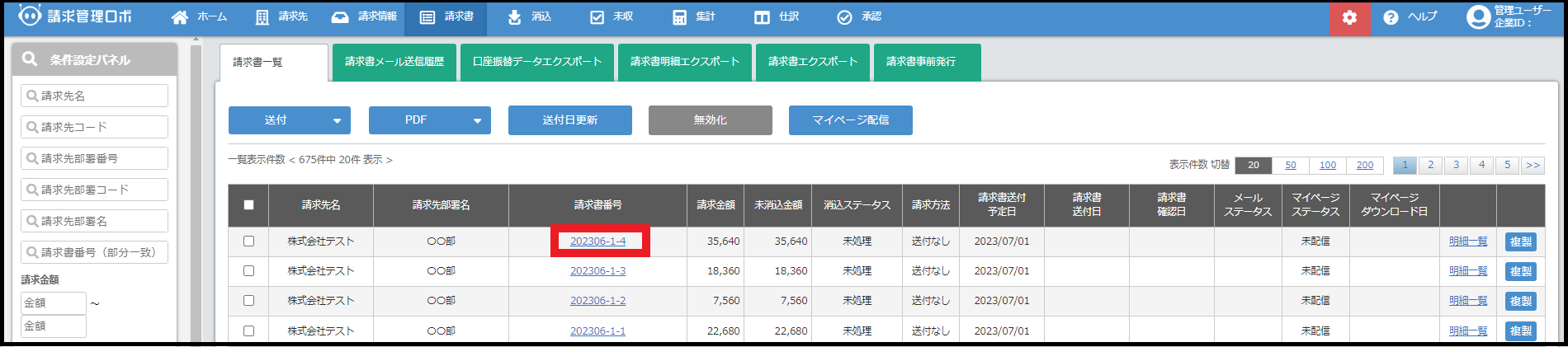Open the 消込 download icon
This screenshot has width=1568, height=347.
tap(515, 17)
